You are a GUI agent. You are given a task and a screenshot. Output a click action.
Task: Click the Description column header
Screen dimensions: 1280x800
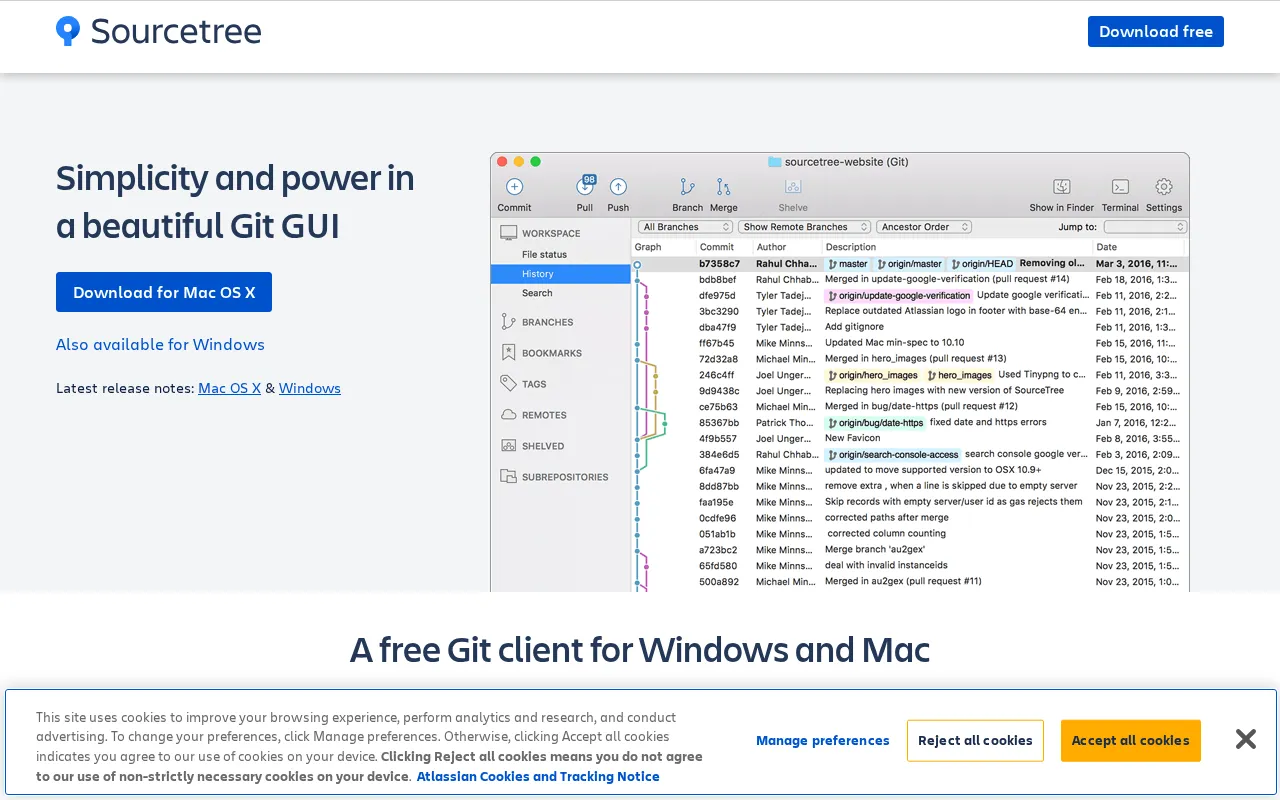[x=850, y=247]
